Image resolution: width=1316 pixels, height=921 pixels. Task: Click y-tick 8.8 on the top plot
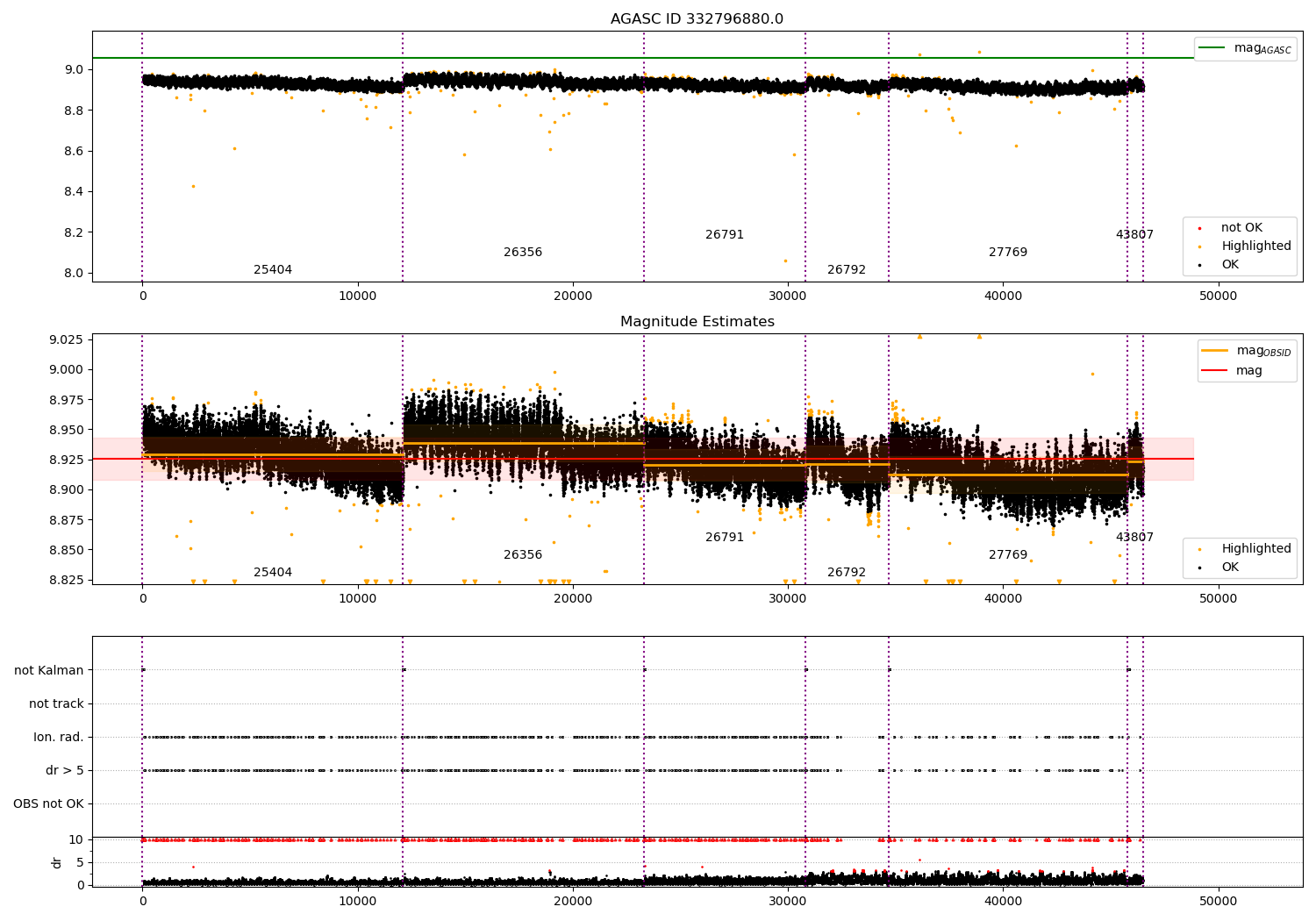point(74,111)
